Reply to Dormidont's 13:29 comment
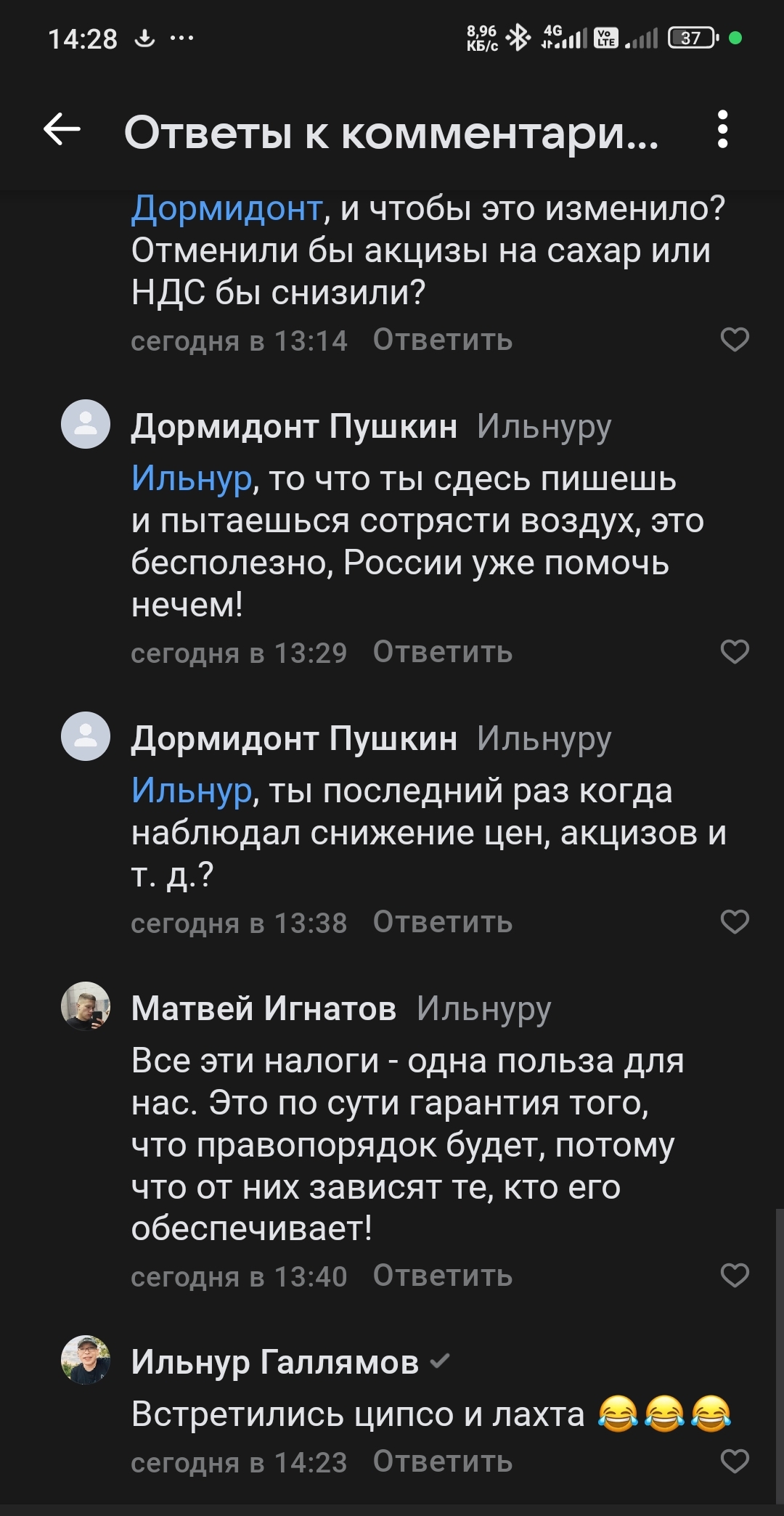The width and height of the screenshot is (784, 1516). click(442, 652)
